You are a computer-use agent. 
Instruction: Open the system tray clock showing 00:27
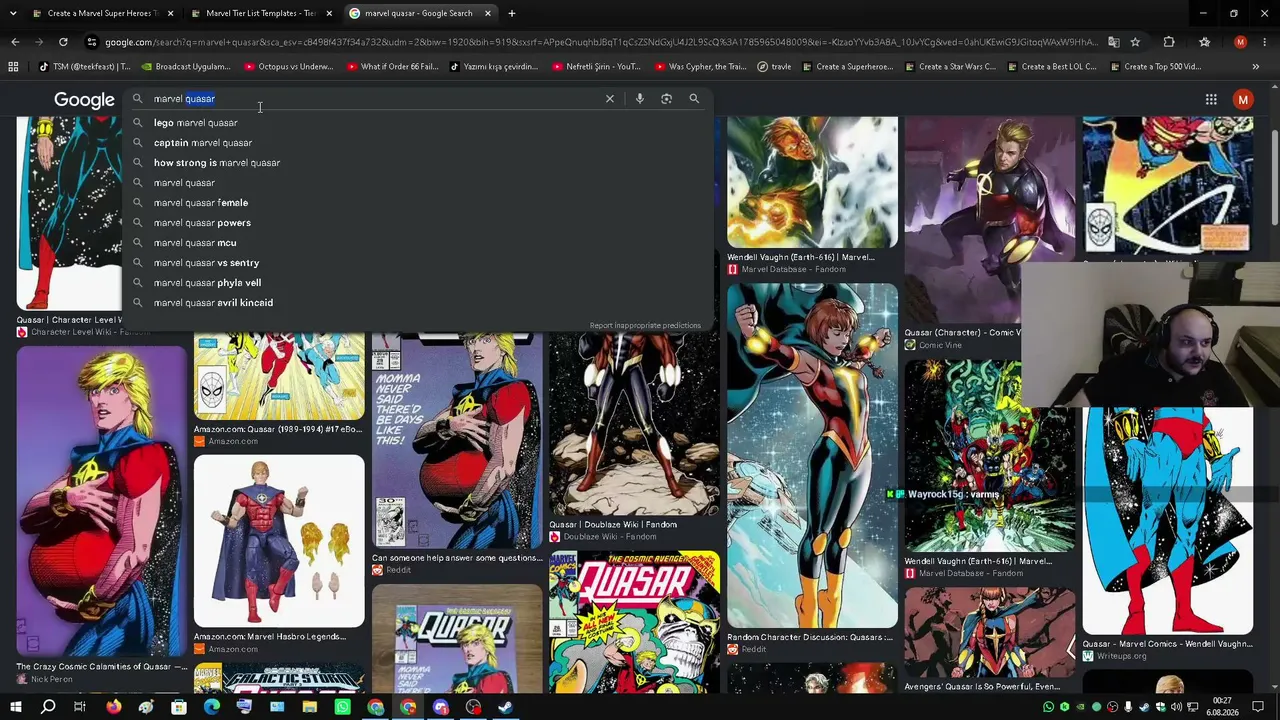(x=1222, y=707)
